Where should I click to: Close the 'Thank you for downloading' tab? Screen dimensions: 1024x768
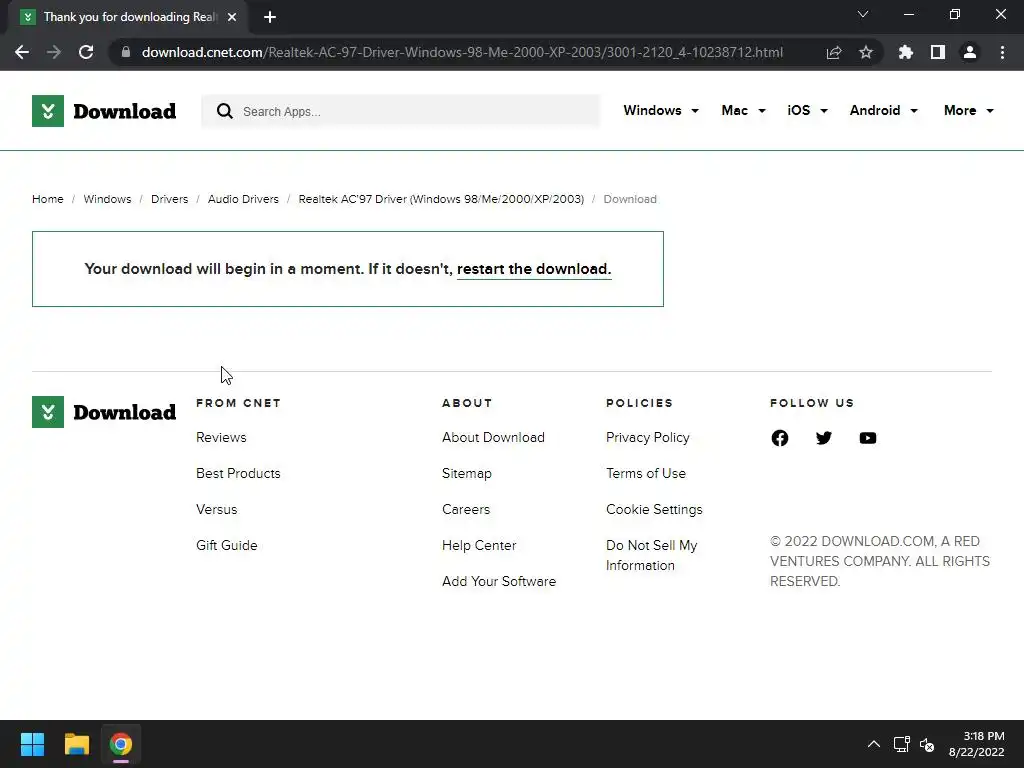tap(232, 17)
